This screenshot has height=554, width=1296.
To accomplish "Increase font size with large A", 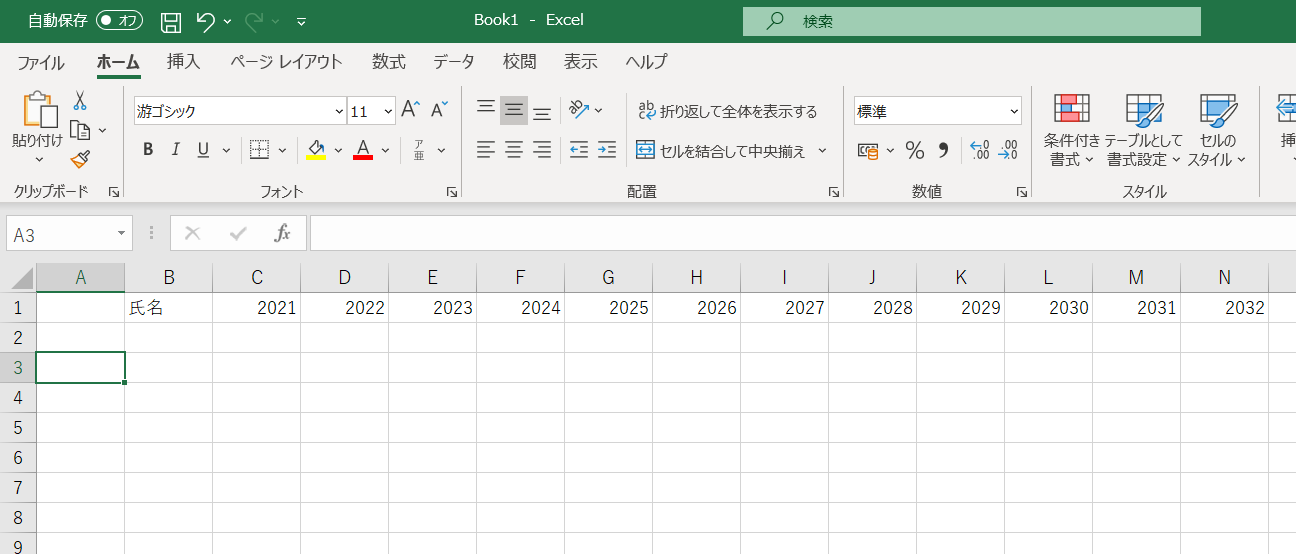I will coord(410,111).
